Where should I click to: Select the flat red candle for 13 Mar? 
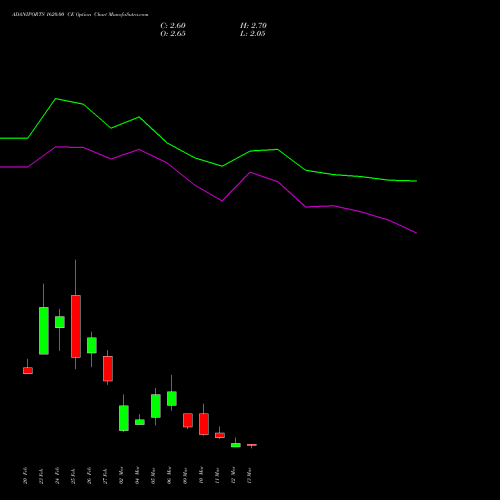[252, 445]
